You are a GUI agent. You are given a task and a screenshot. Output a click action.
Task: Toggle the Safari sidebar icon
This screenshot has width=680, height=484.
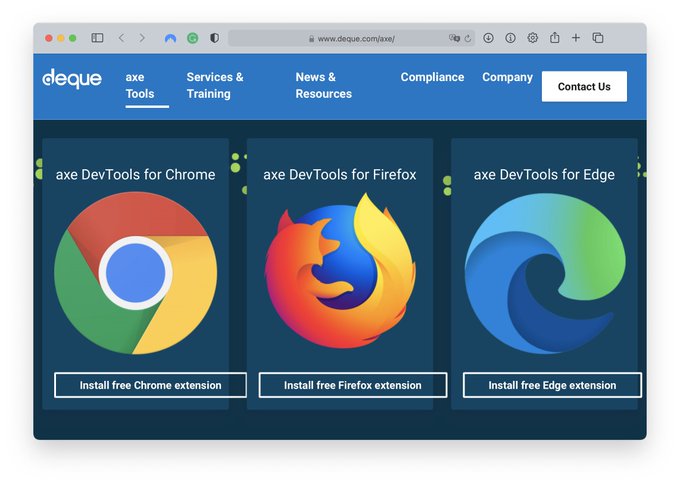(x=97, y=38)
